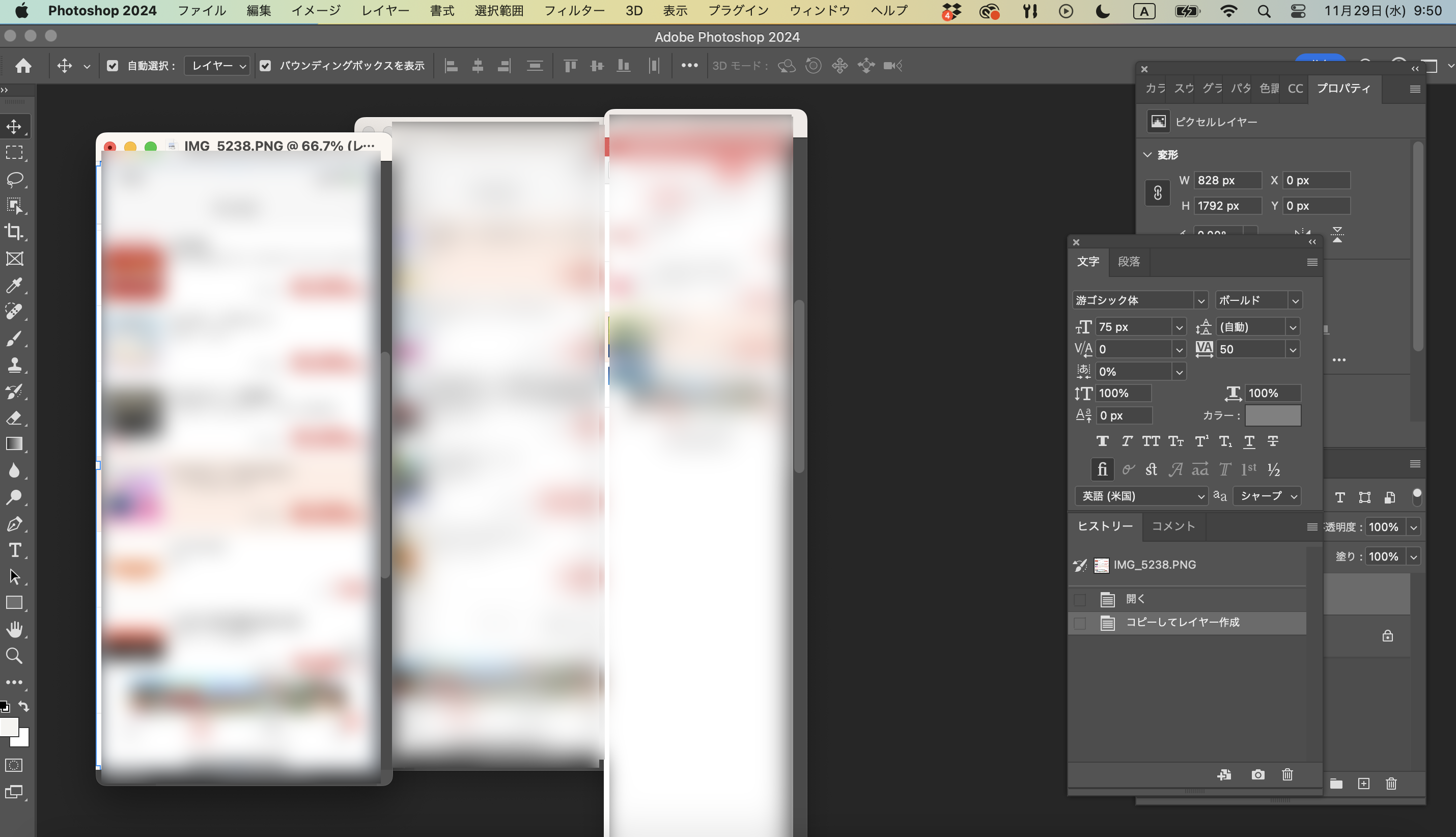This screenshot has height=837, width=1456.
Task: Select the Zoom tool
Action: [14, 655]
